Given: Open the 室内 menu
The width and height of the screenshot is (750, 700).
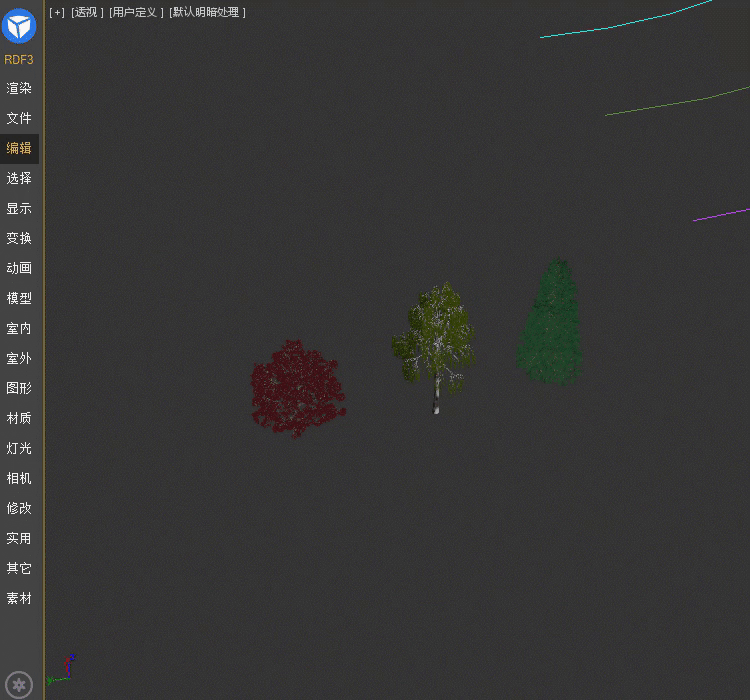Looking at the screenshot, I should click(19, 329).
